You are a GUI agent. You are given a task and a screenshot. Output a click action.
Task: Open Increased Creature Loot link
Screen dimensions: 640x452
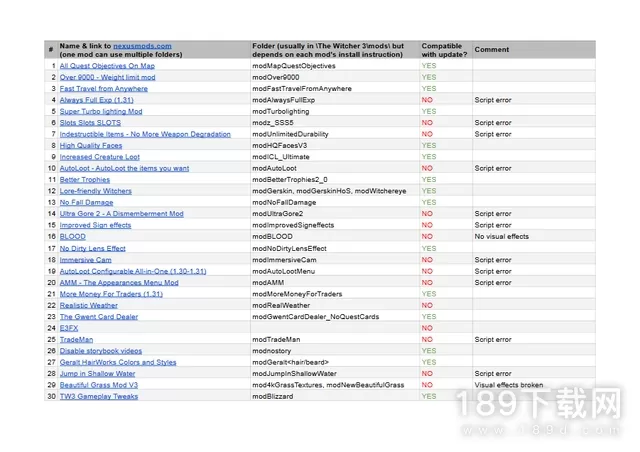tap(100, 157)
